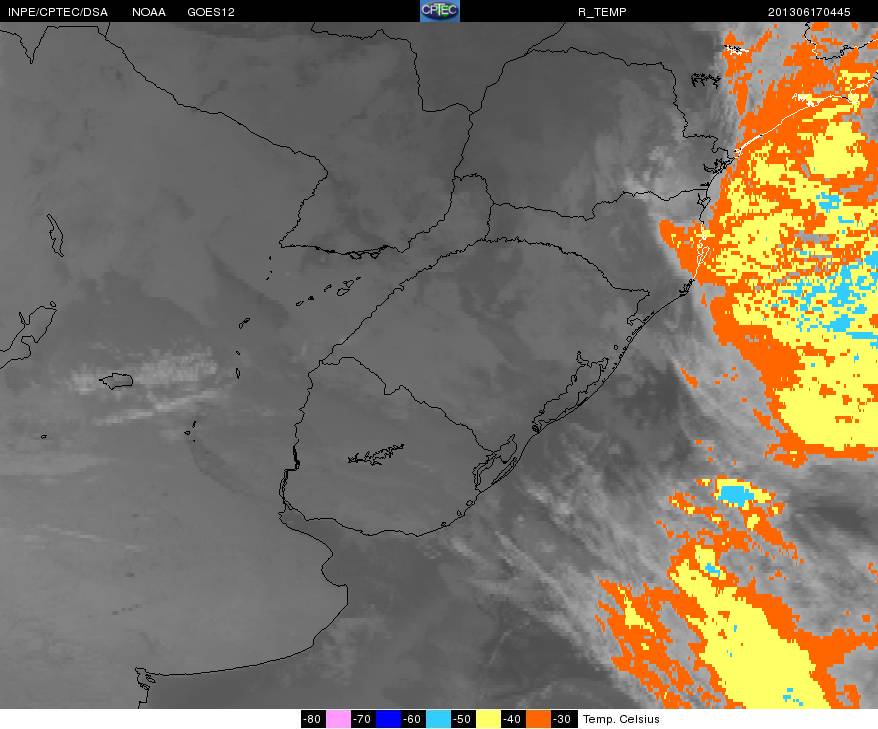
Task: Click the CPTEC logo in header
Action: click(440, 11)
